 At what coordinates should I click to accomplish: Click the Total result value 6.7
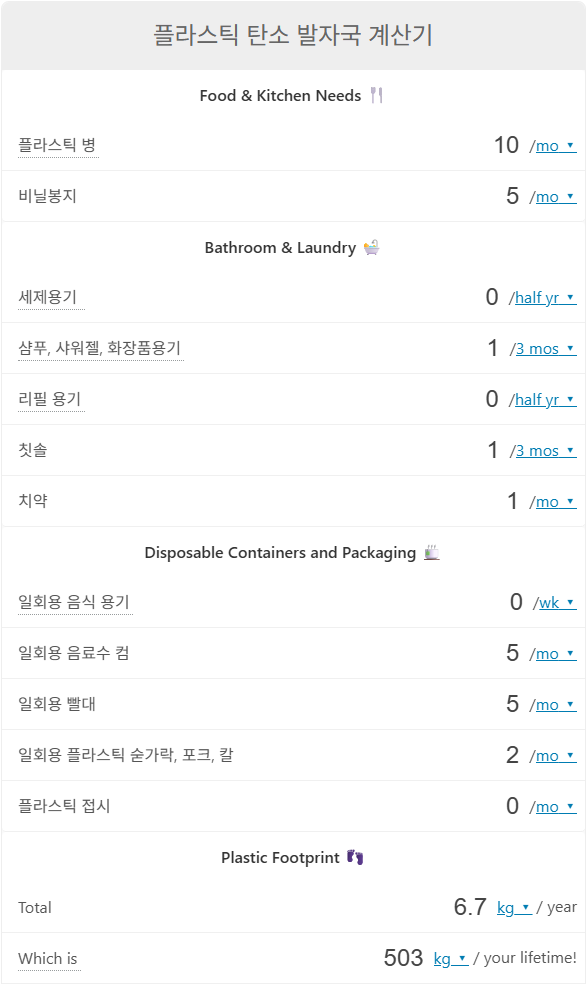point(470,907)
